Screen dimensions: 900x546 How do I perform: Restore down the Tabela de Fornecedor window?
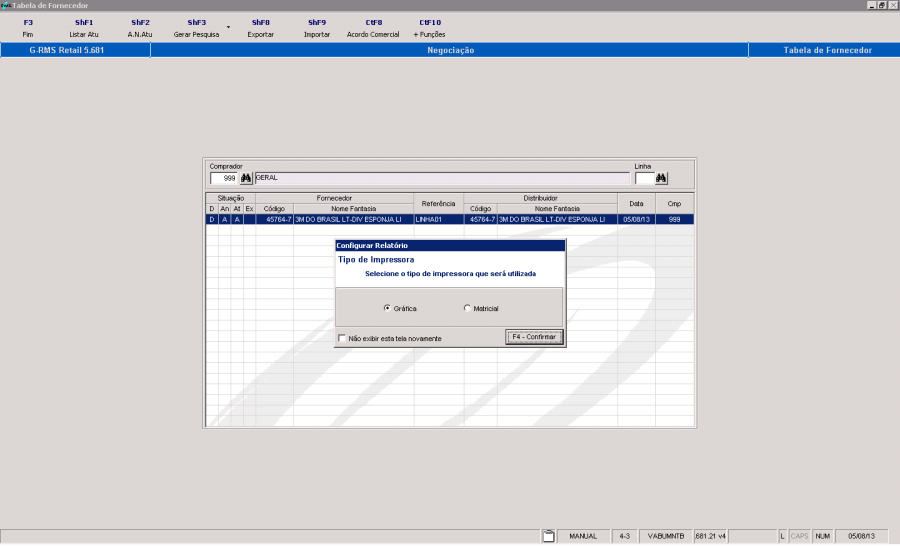click(882, 5)
